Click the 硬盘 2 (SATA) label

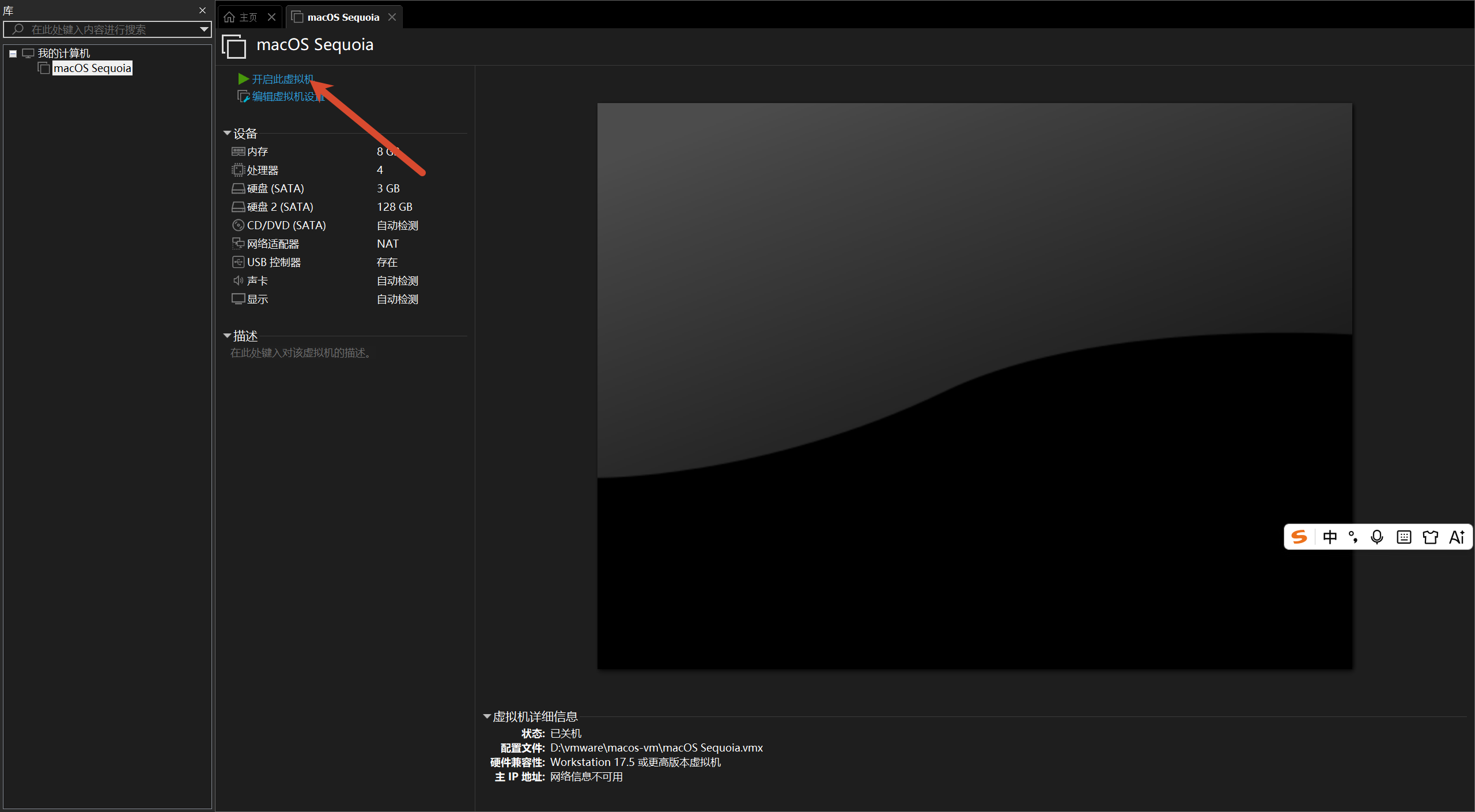tap(280, 207)
